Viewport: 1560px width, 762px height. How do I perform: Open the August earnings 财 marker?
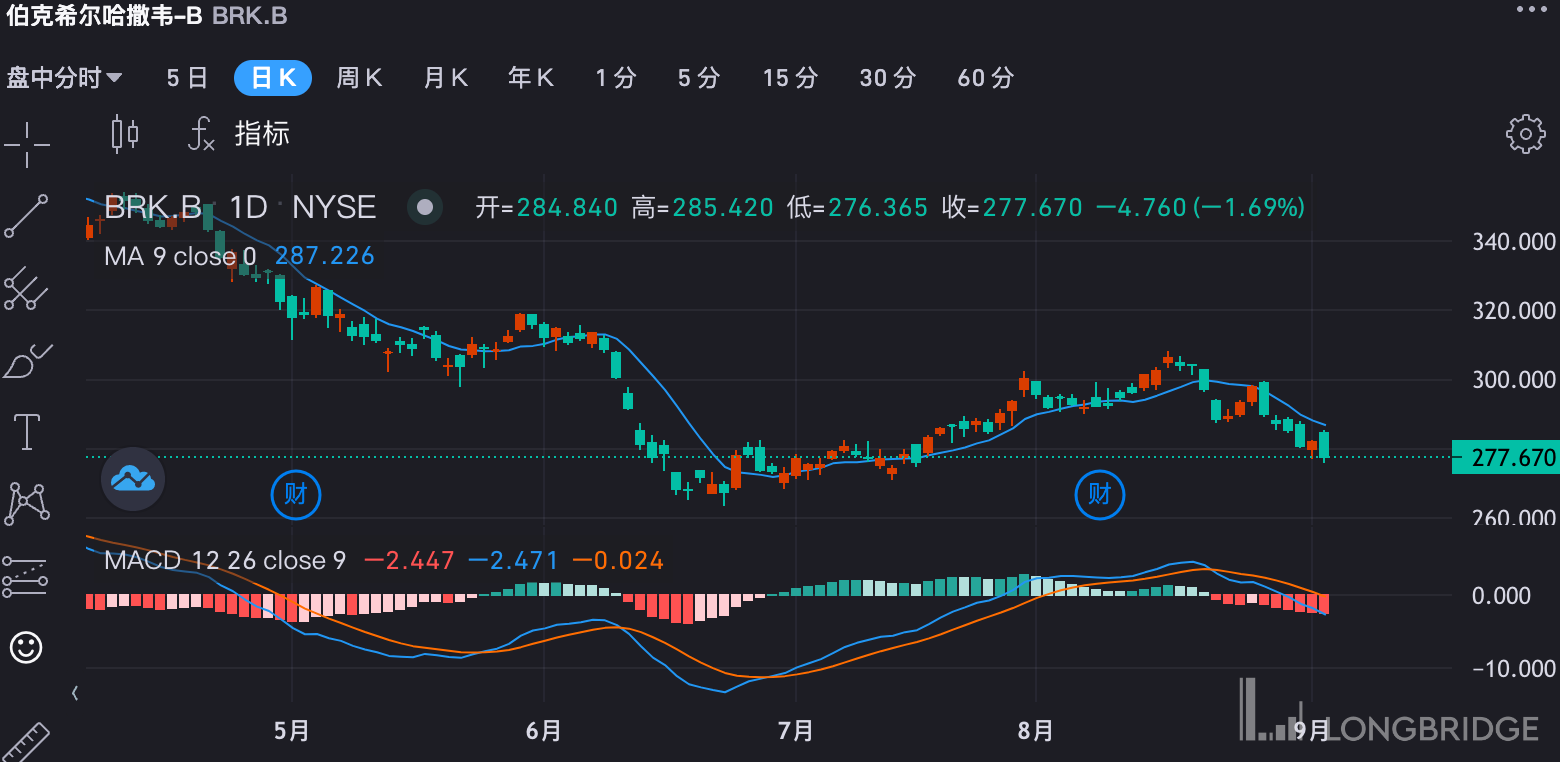pos(1100,494)
